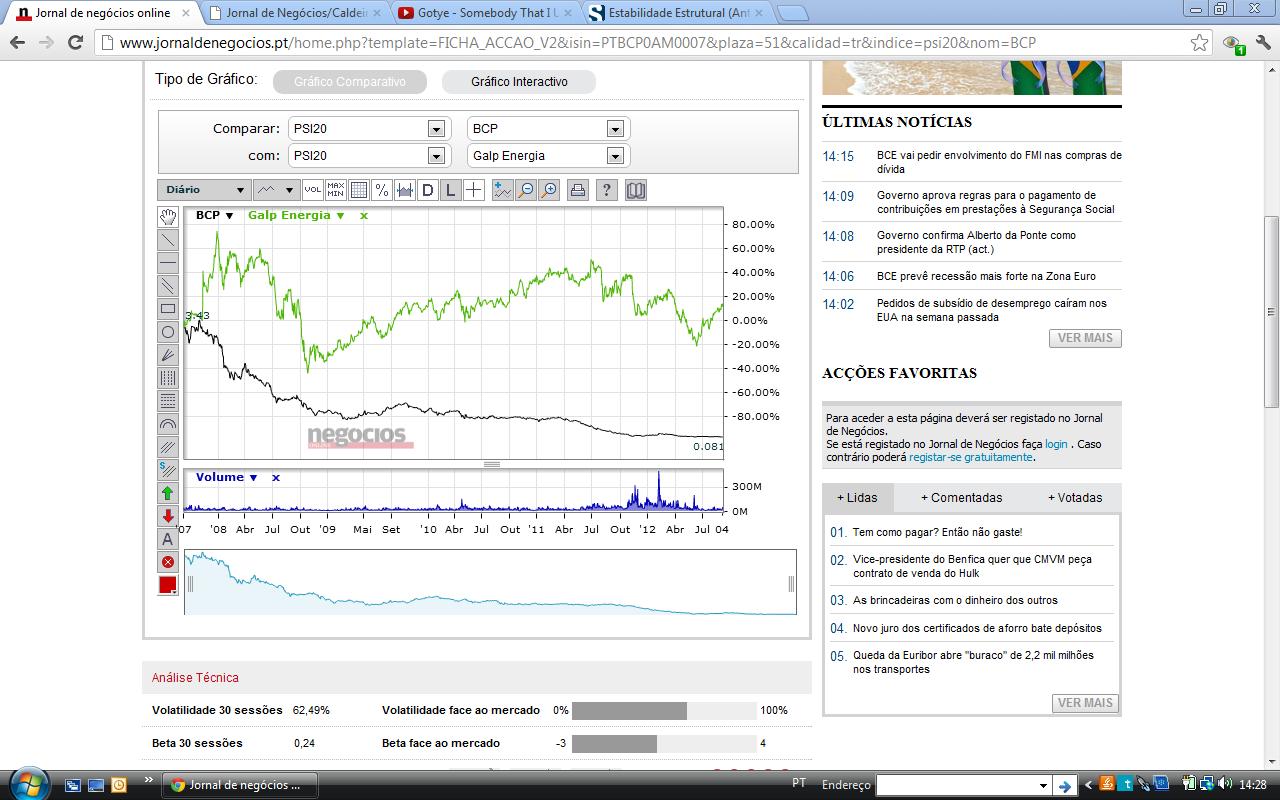Toggle the L logarithmic scale

(451, 190)
